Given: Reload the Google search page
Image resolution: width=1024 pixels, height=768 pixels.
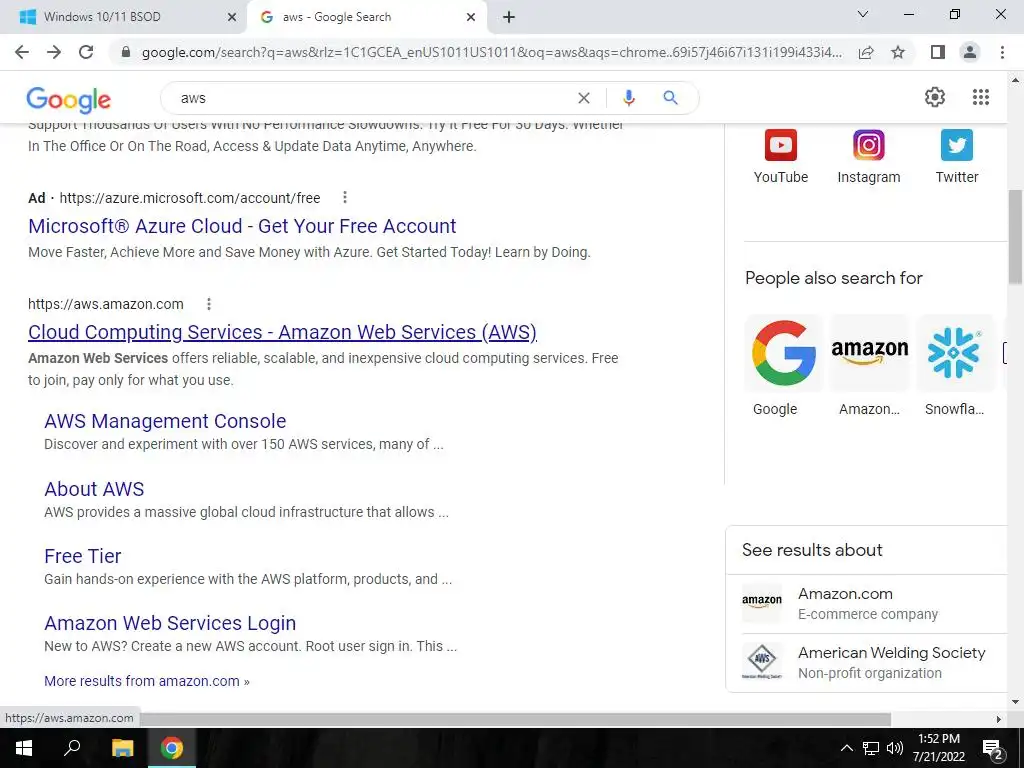Looking at the screenshot, I should coord(86,52).
